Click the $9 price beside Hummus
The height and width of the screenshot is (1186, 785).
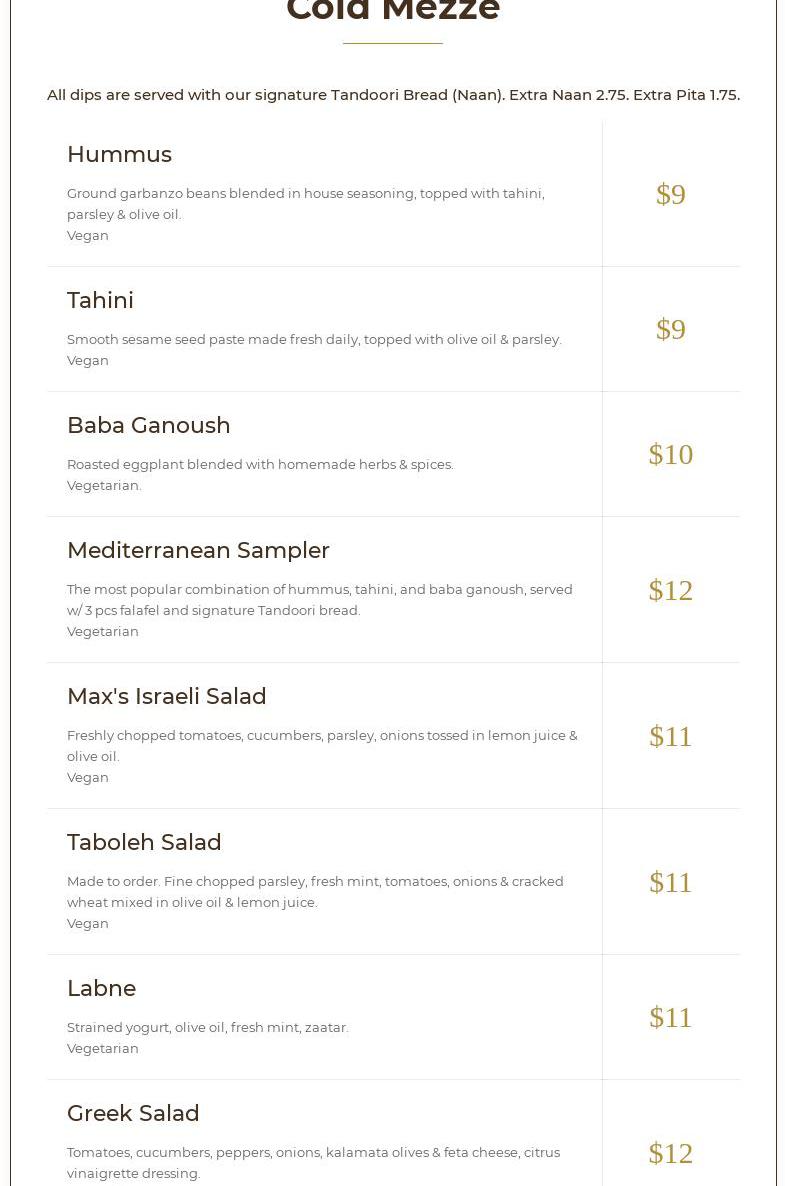pyautogui.click(x=670, y=194)
